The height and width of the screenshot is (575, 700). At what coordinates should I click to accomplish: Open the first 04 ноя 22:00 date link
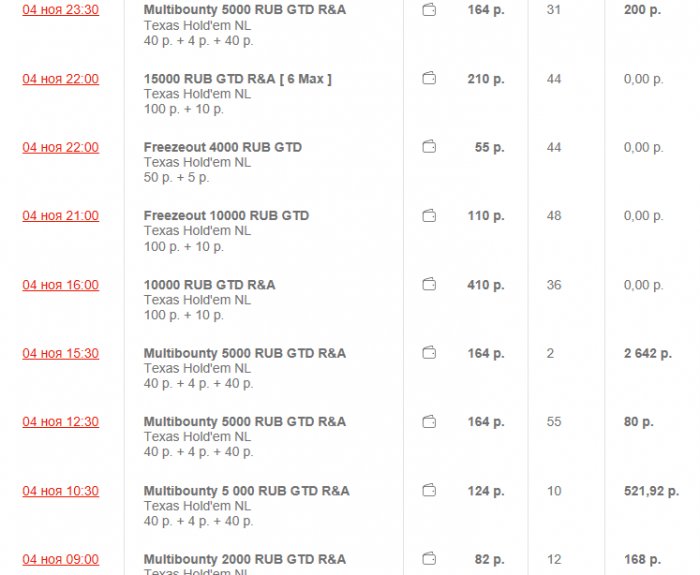coord(61,79)
